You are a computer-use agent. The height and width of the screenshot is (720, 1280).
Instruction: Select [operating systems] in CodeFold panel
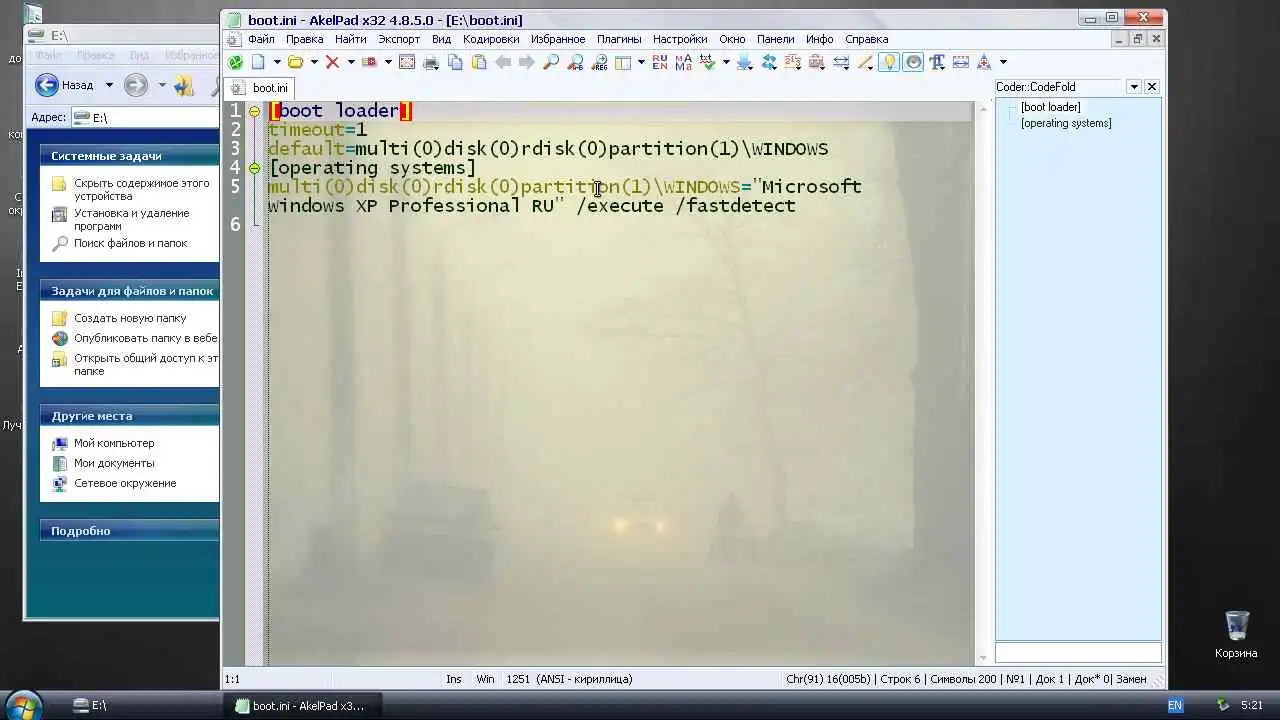point(1066,123)
